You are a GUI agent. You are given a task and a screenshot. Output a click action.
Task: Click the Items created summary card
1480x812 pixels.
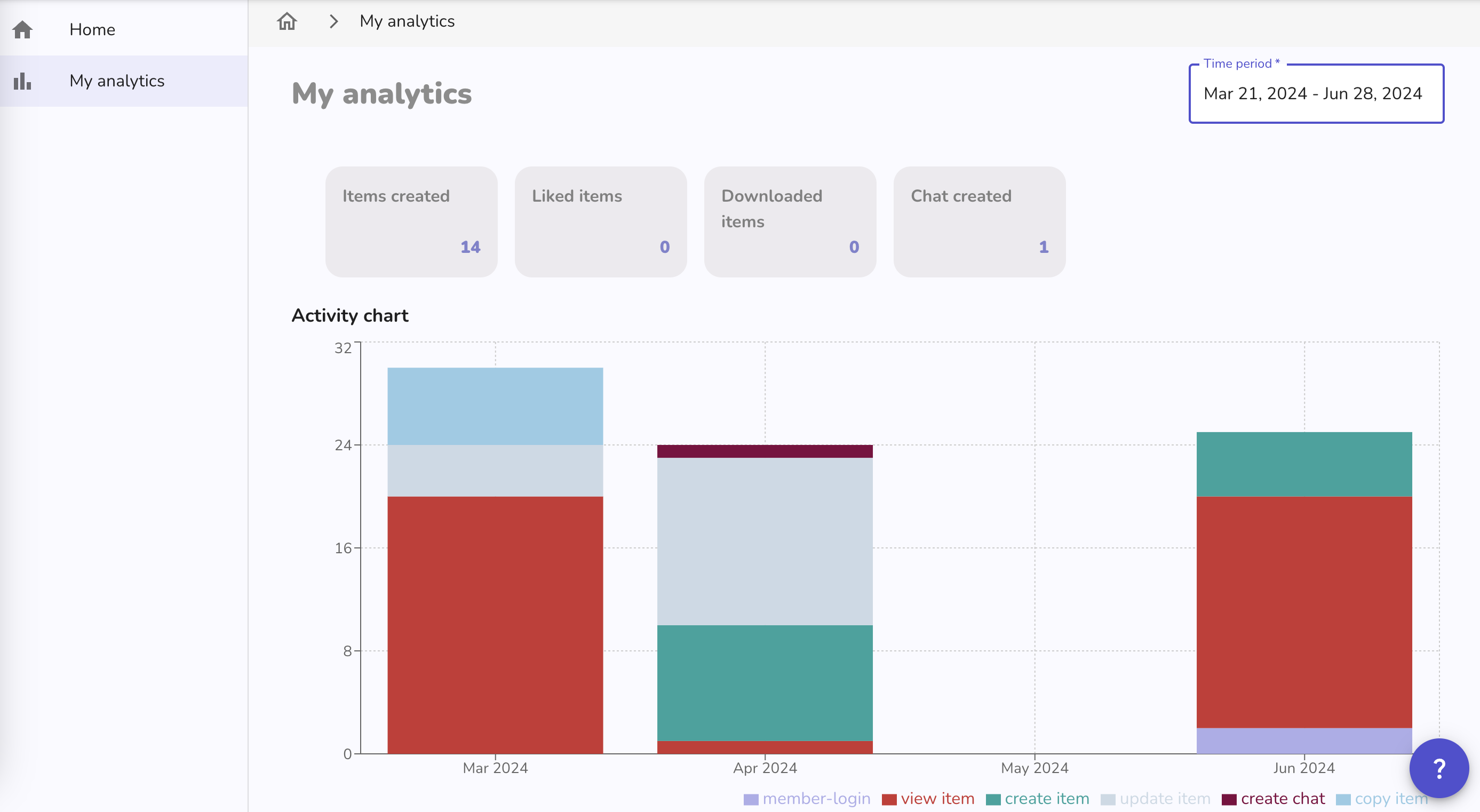(411, 222)
